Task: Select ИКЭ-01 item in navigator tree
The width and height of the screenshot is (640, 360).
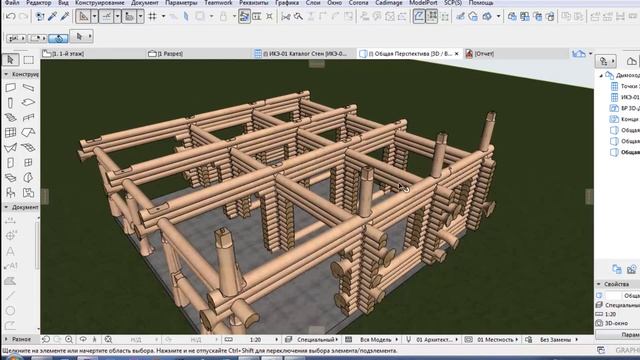Action: click(625, 97)
